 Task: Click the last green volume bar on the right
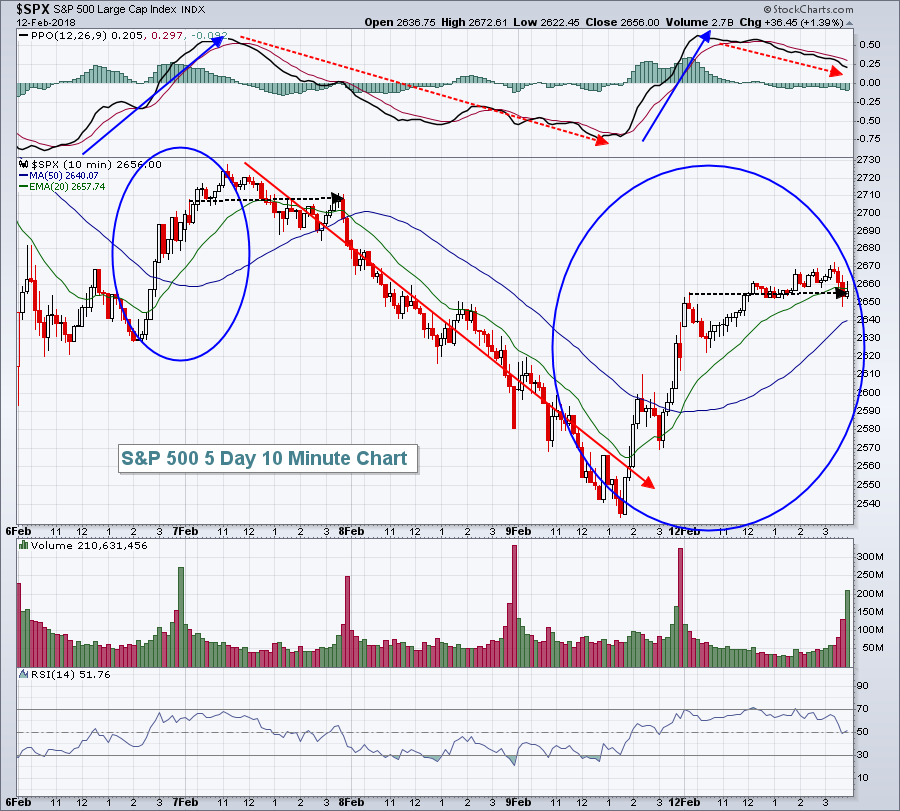click(x=847, y=628)
